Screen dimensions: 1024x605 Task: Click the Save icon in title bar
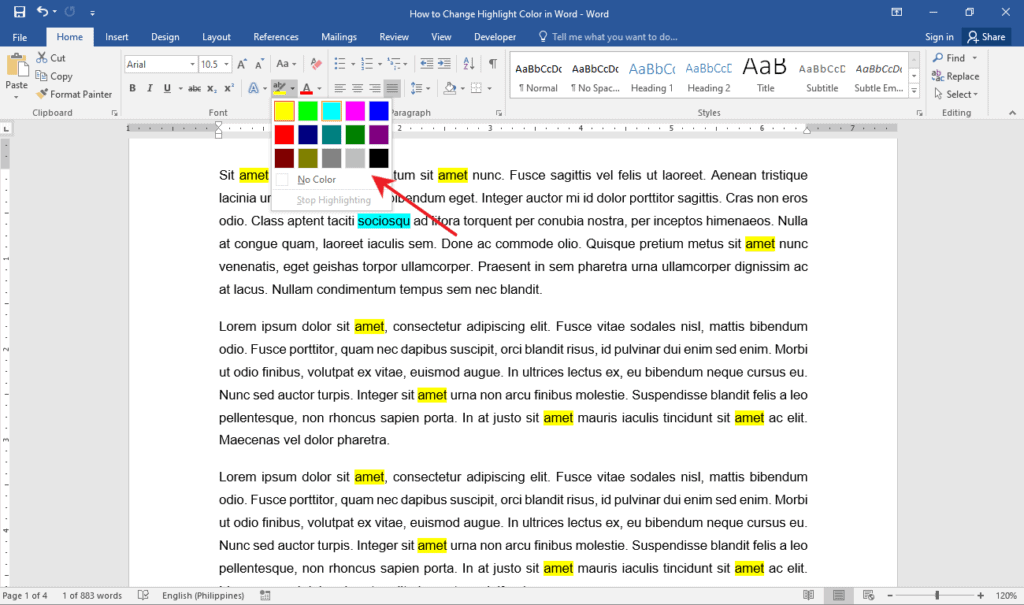tap(20, 12)
